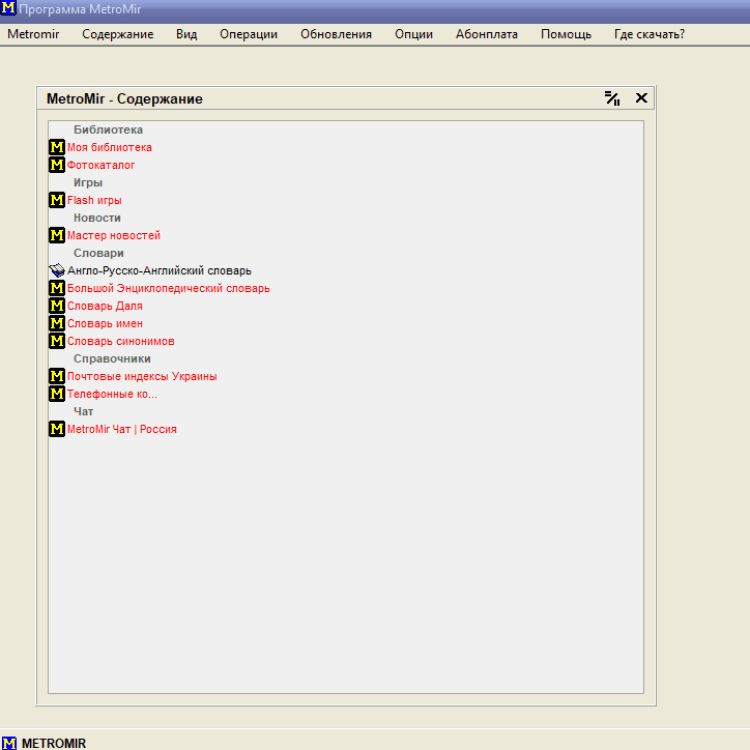This screenshot has width=750, height=750.
Task: Click the panel options icon next to close
Action: (612, 98)
